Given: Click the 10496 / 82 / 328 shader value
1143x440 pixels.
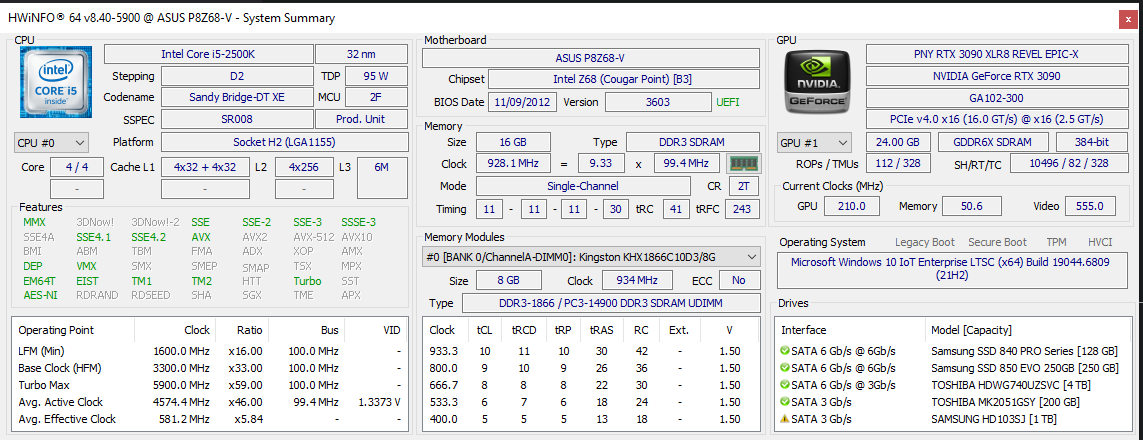Looking at the screenshot, I should (1069, 164).
